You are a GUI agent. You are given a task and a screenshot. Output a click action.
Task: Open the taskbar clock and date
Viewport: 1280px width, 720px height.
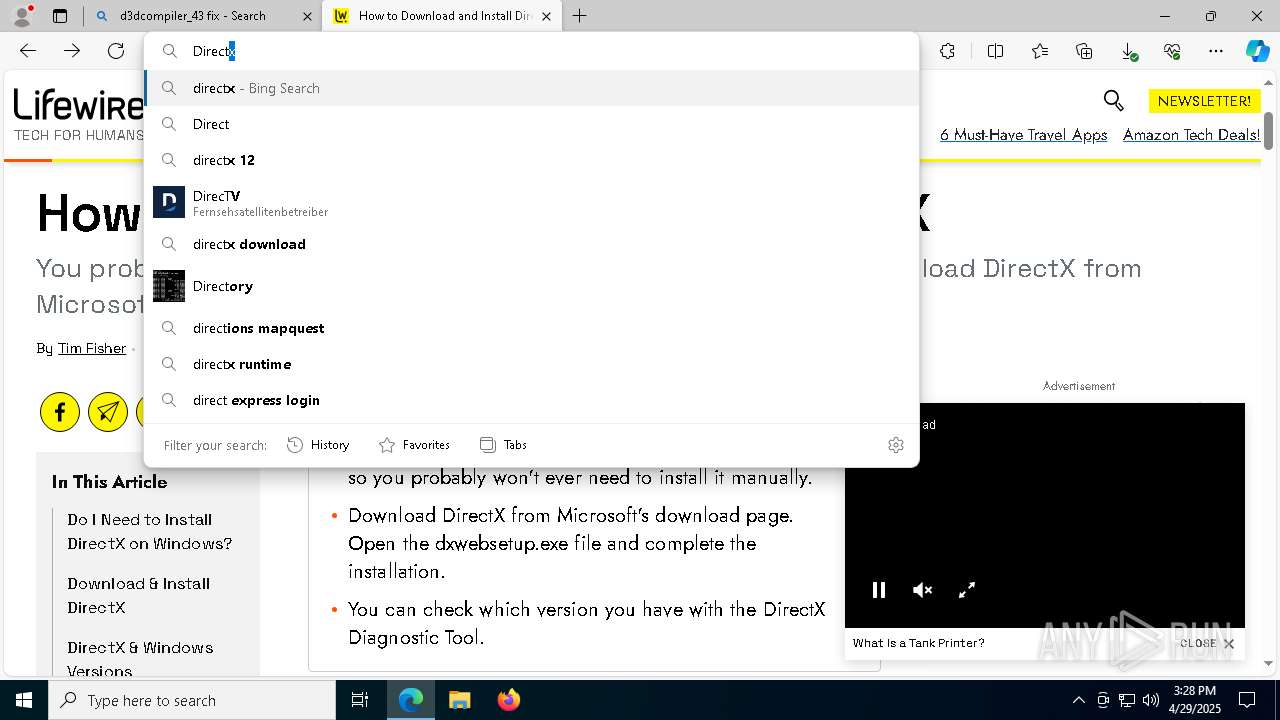(1194, 700)
